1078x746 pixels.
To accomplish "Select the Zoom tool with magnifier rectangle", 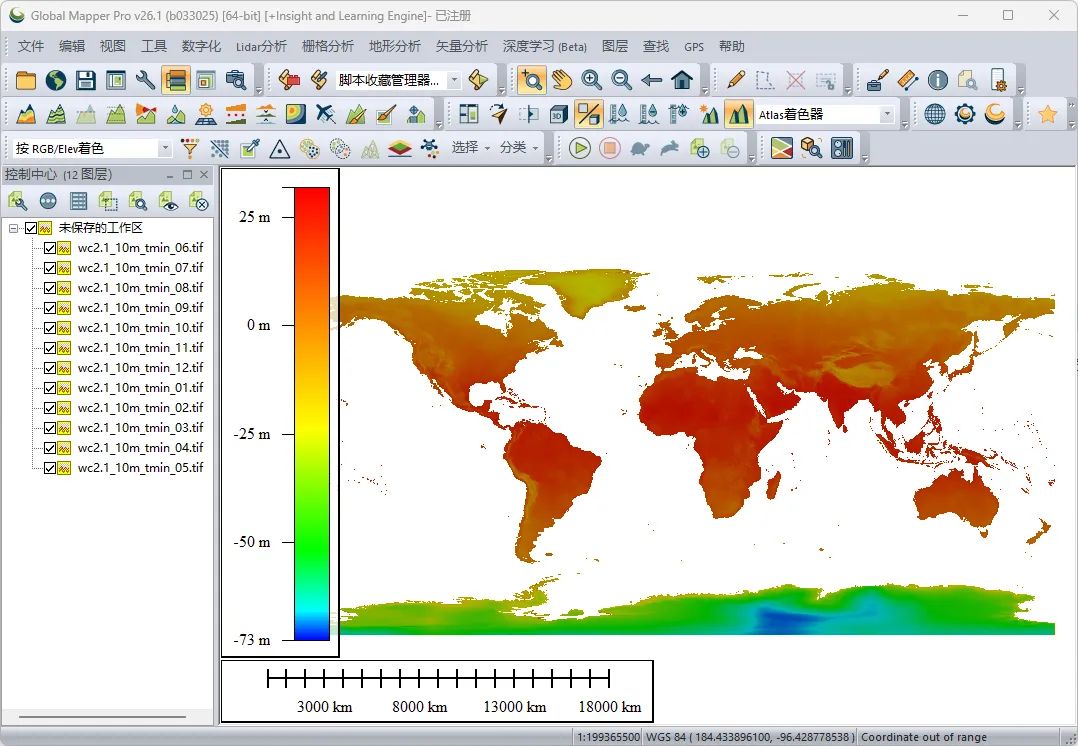I will (x=531, y=80).
